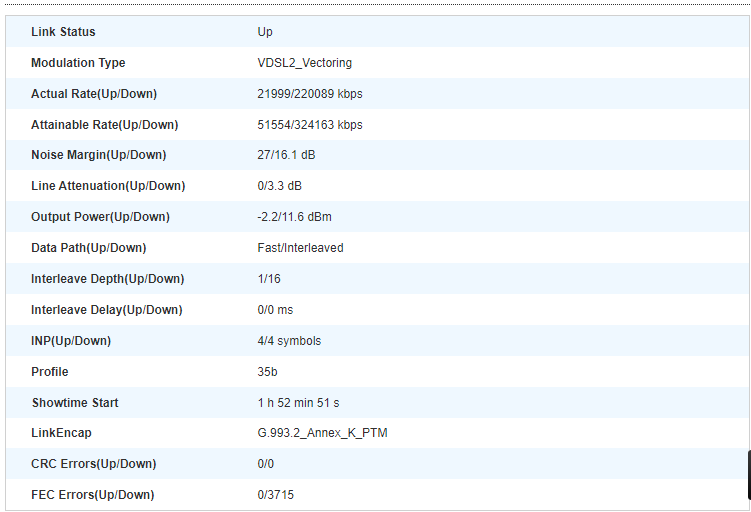This screenshot has width=751, height=512.
Task: Select the 1/16 interleave depth value
Action: [269, 279]
